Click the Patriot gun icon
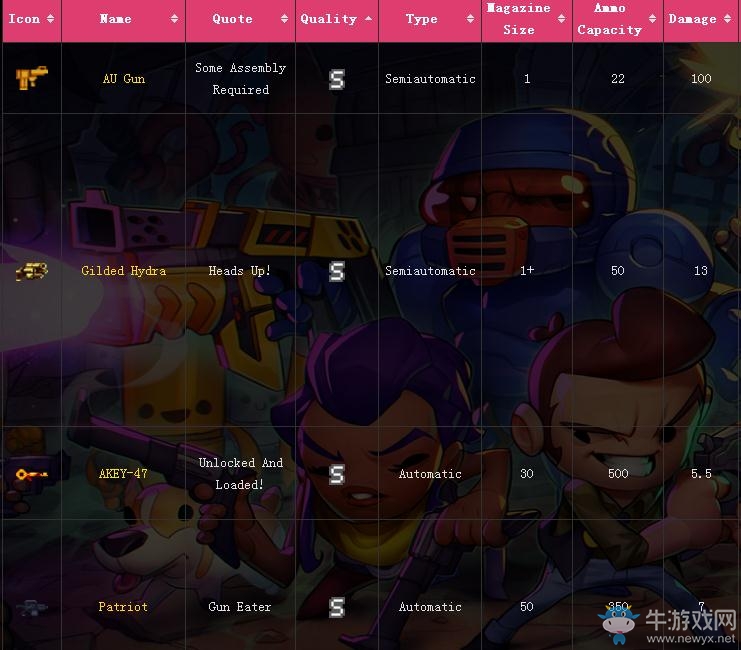 click(x=32, y=607)
